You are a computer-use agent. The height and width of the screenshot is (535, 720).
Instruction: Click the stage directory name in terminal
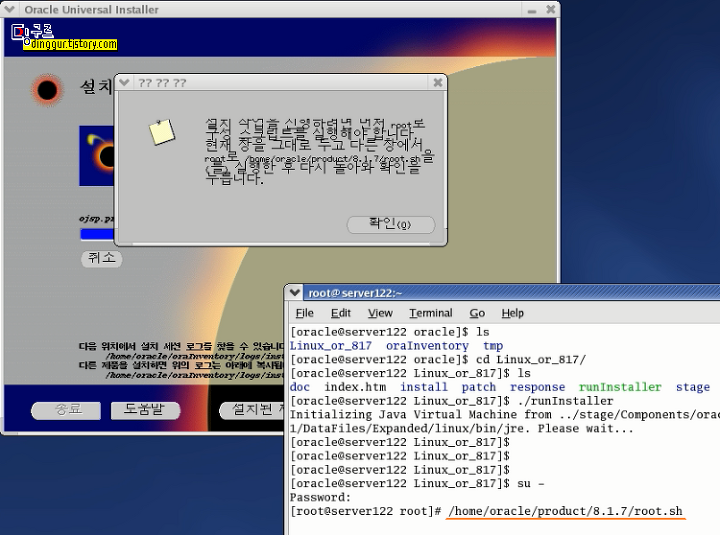(693, 387)
